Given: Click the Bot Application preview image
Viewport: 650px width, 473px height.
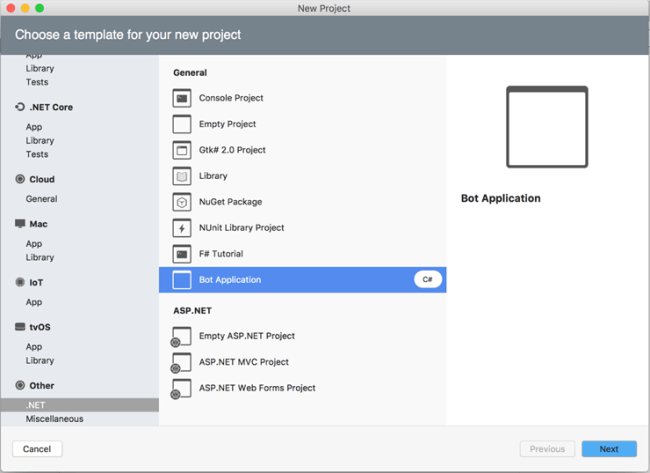Looking at the screenshot, I should pyautogui.click(x=547, y=127).
